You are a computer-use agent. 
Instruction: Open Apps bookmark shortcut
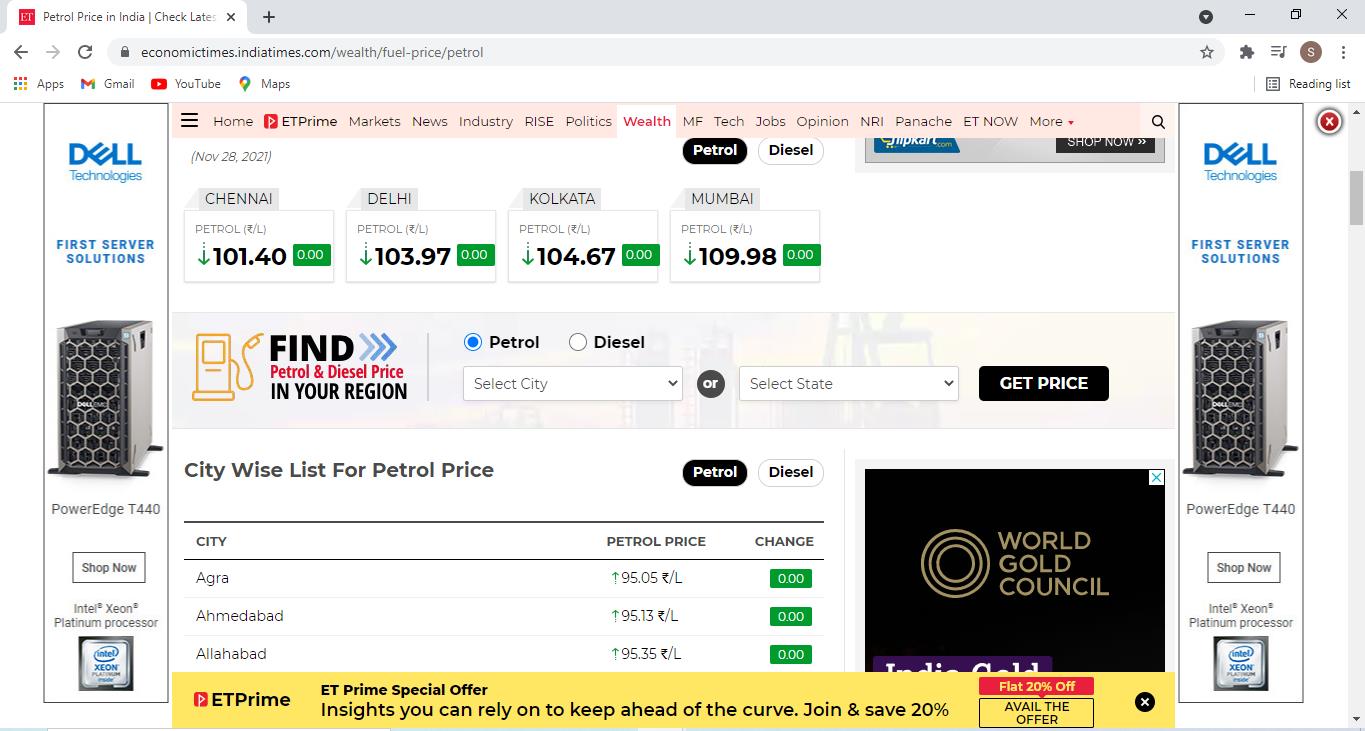click(39, 84)
